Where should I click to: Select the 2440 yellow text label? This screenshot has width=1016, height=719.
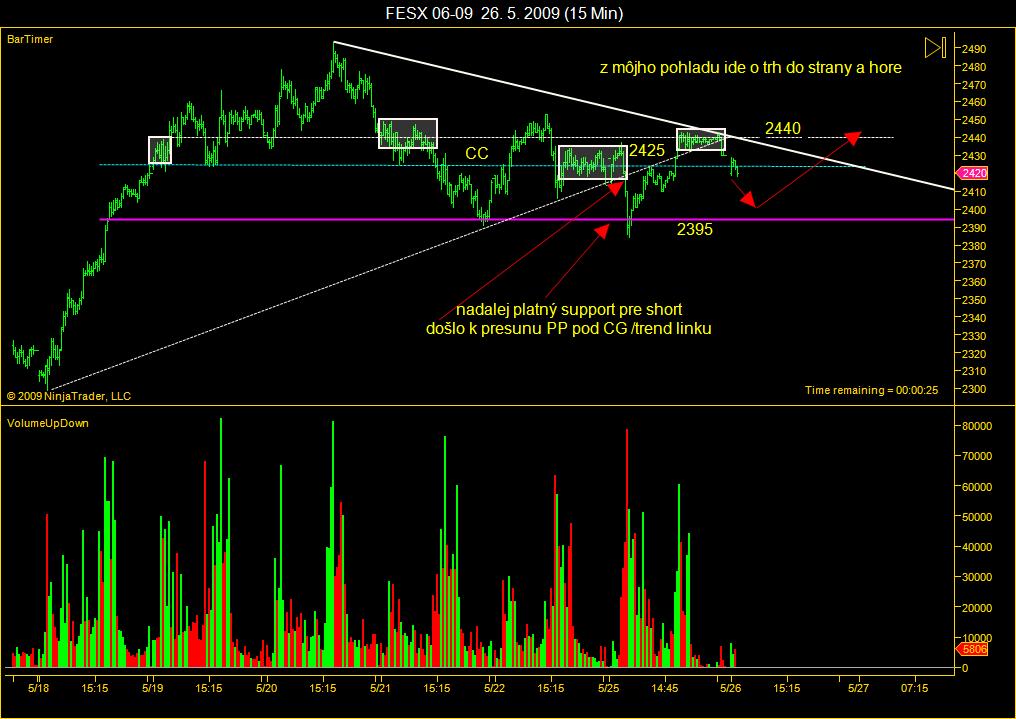783,129
